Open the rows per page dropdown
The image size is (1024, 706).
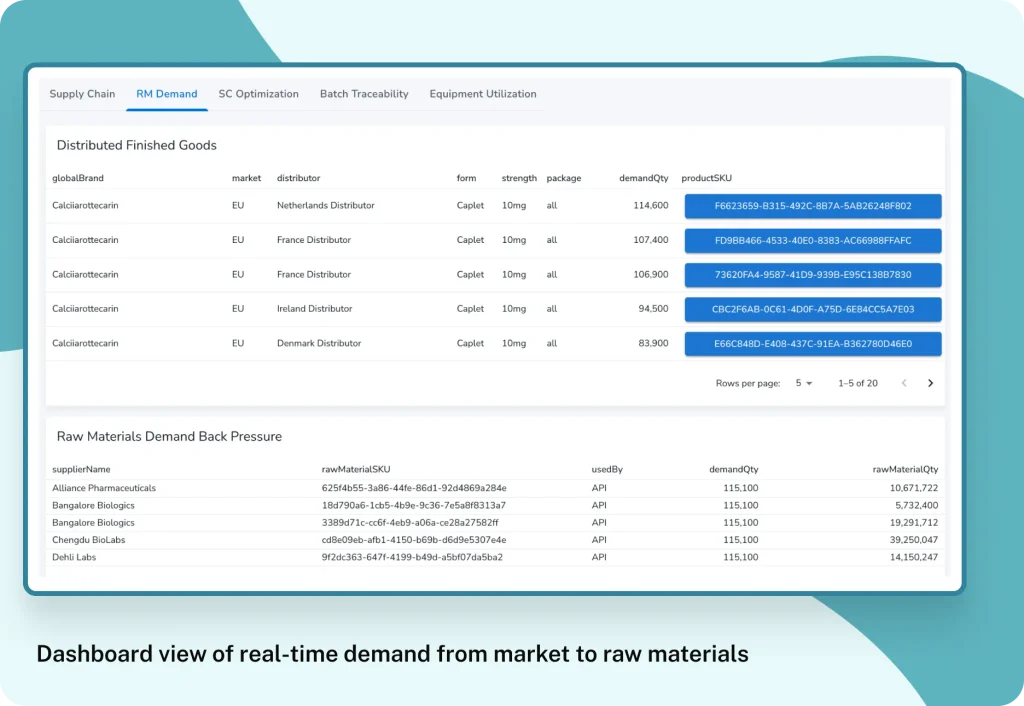[804, 383]
